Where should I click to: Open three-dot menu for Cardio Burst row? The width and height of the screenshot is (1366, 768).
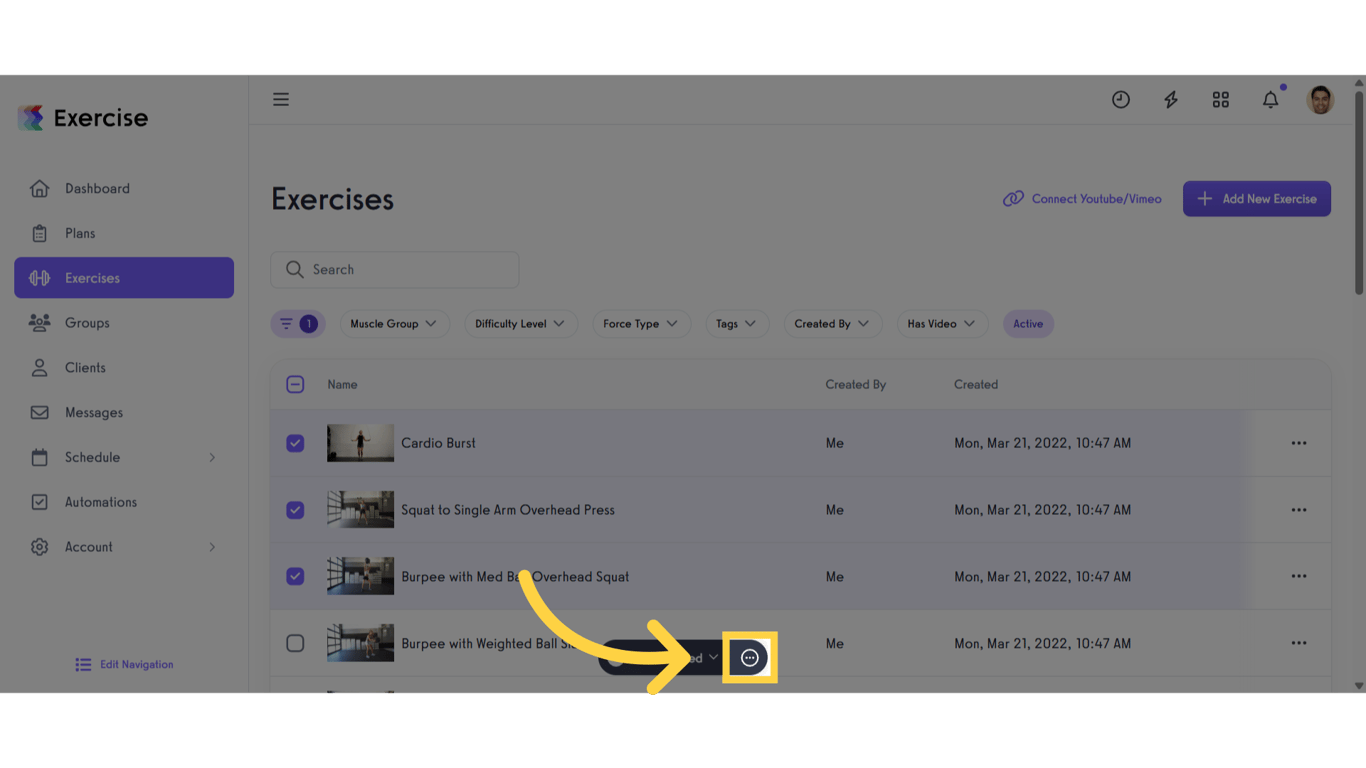click(x=1299, y=443)
